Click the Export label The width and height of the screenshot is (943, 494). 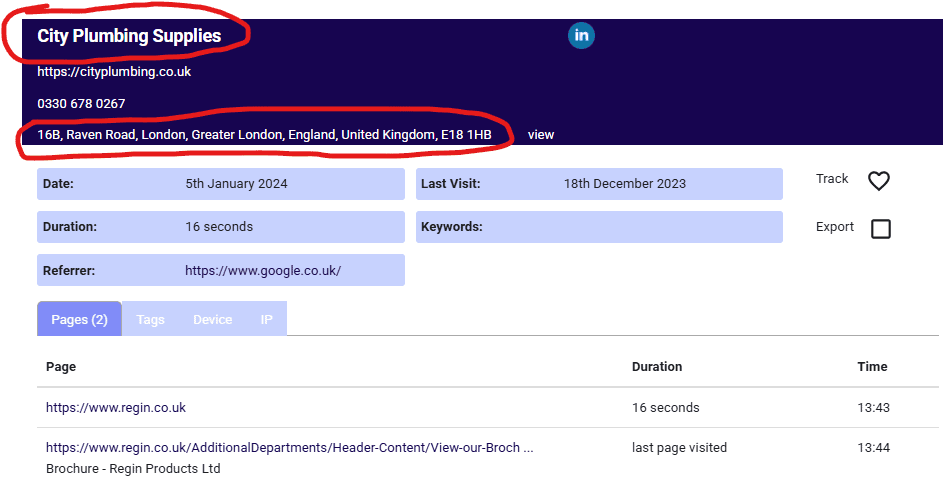(x=834, y=227)
